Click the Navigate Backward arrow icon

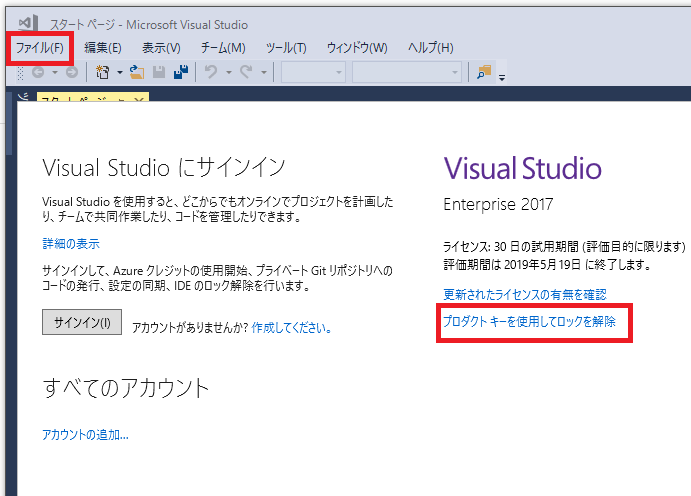38,72
